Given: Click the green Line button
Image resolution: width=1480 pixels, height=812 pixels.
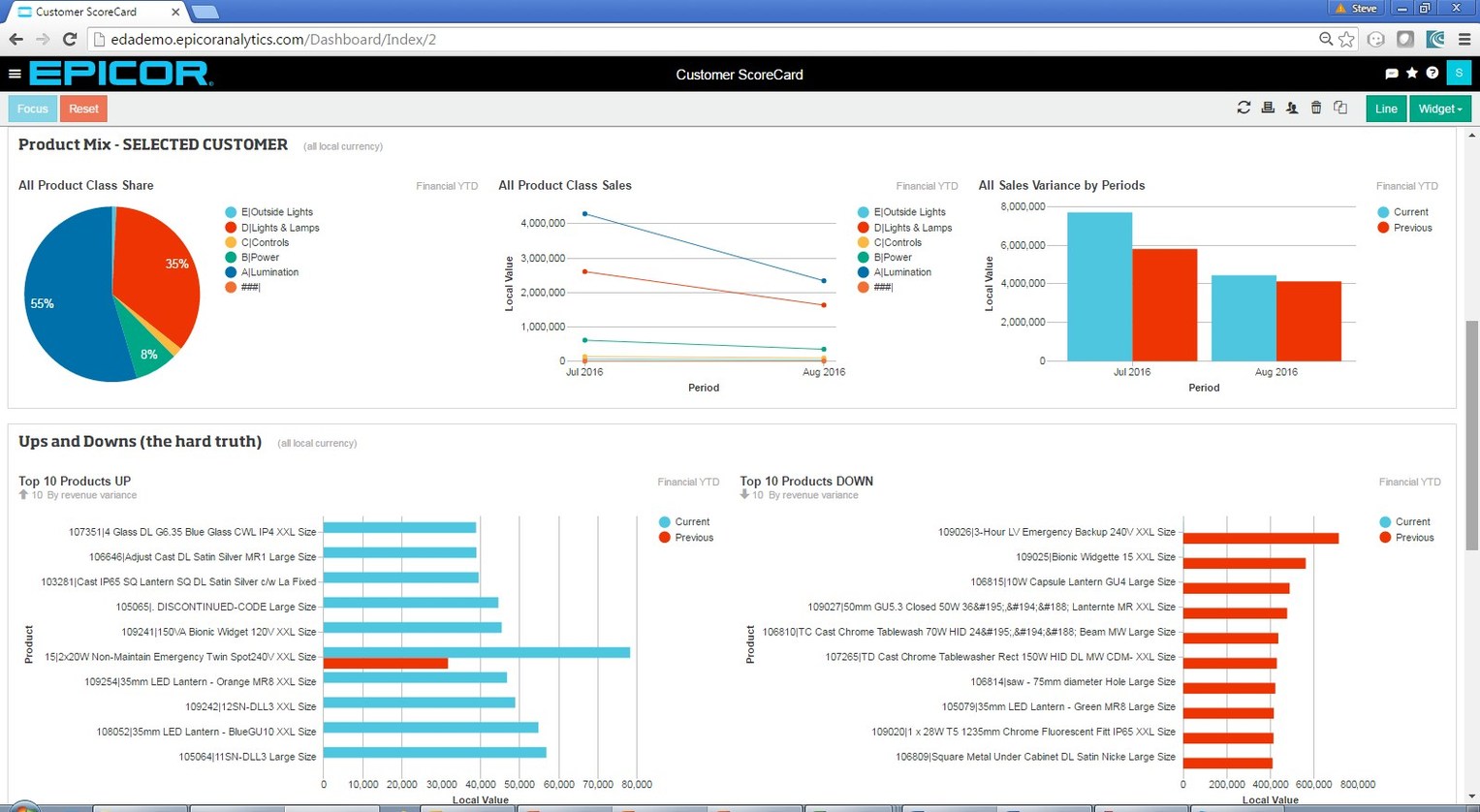Looking at the screenshot, I should tap(1386, 109).
